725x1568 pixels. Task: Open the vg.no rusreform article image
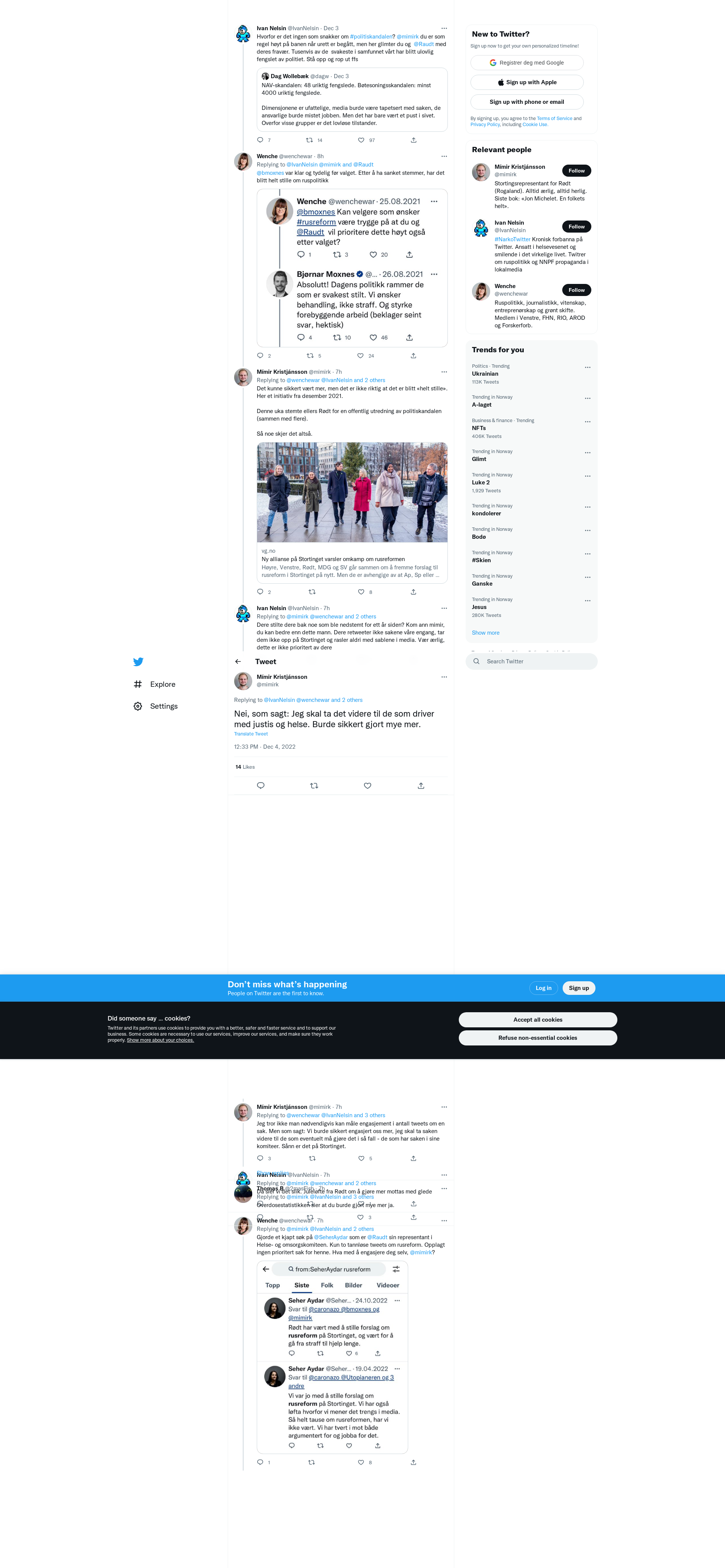(x=352, y=492)
